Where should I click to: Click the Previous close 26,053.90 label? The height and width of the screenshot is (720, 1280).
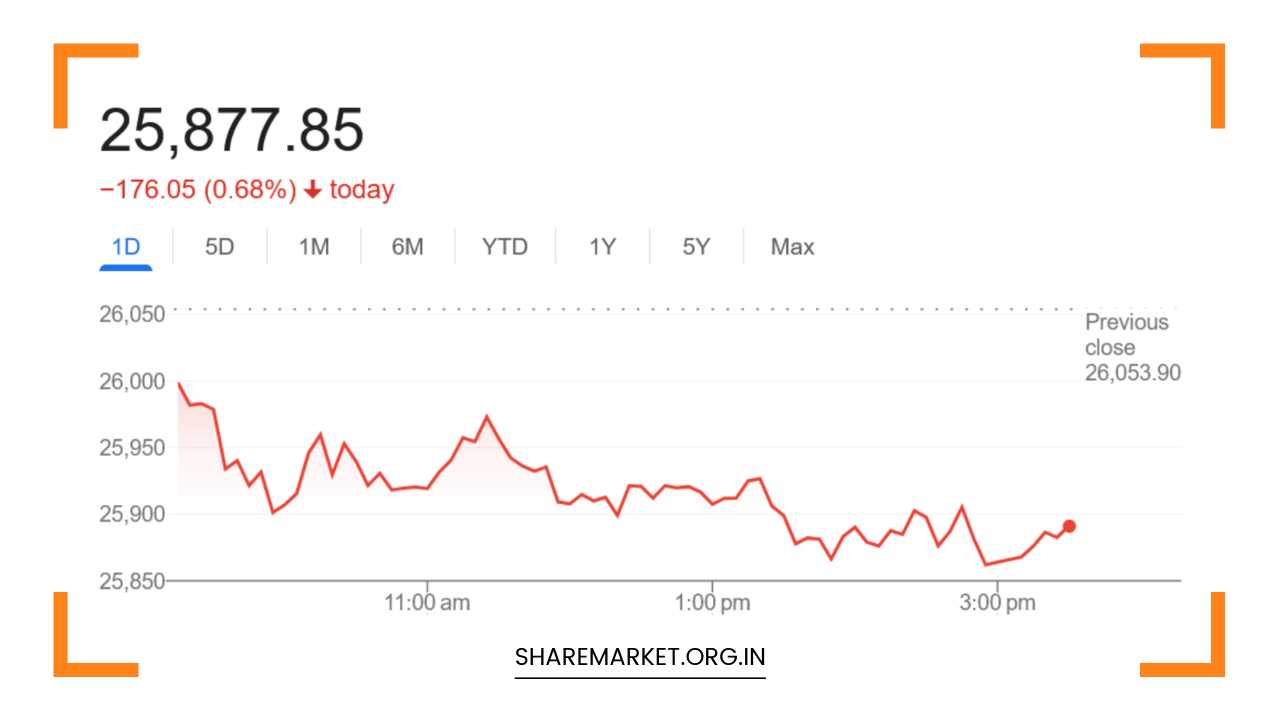click(1132, 347)
